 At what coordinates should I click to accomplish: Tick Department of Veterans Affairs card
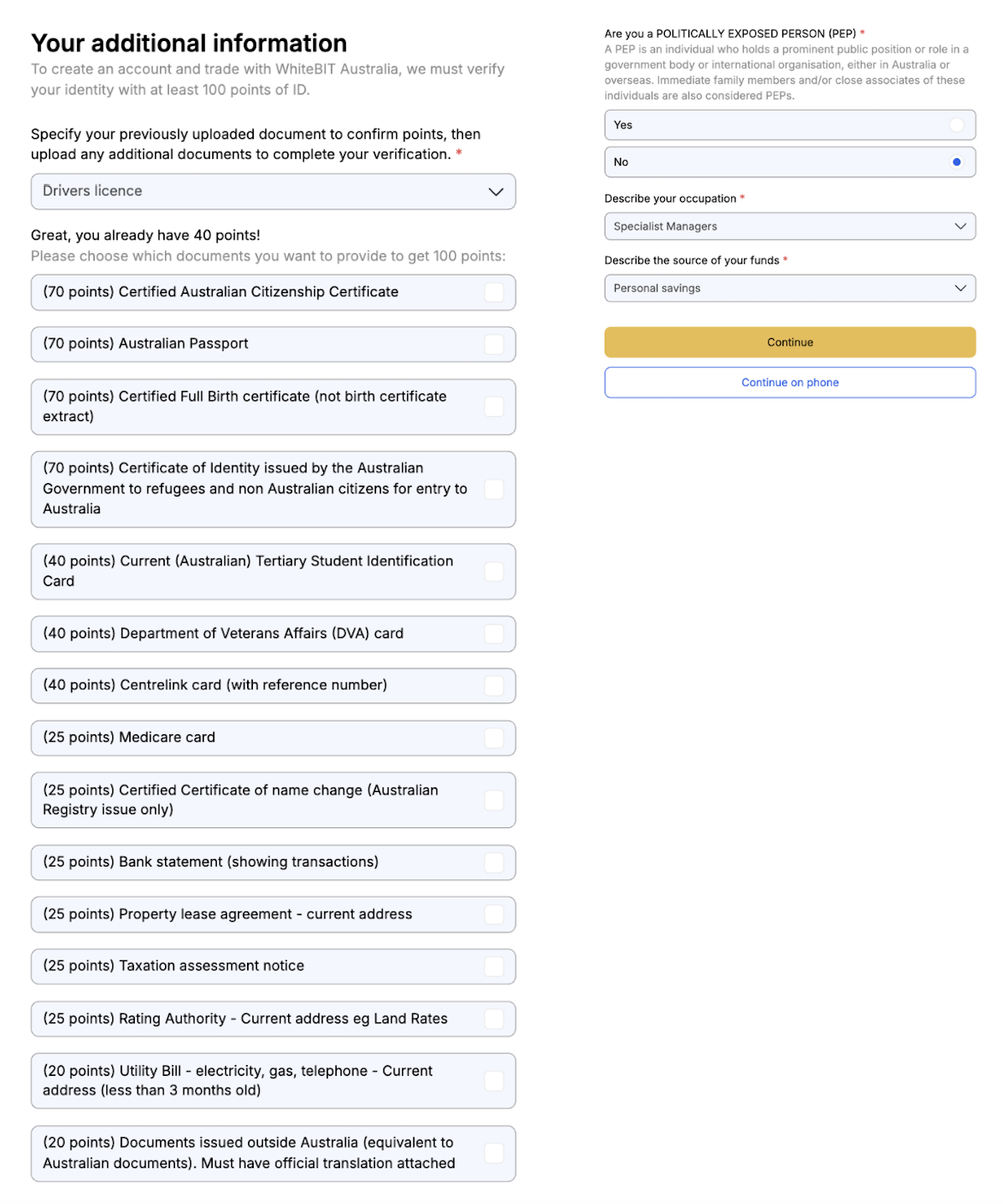click(494, 634)
